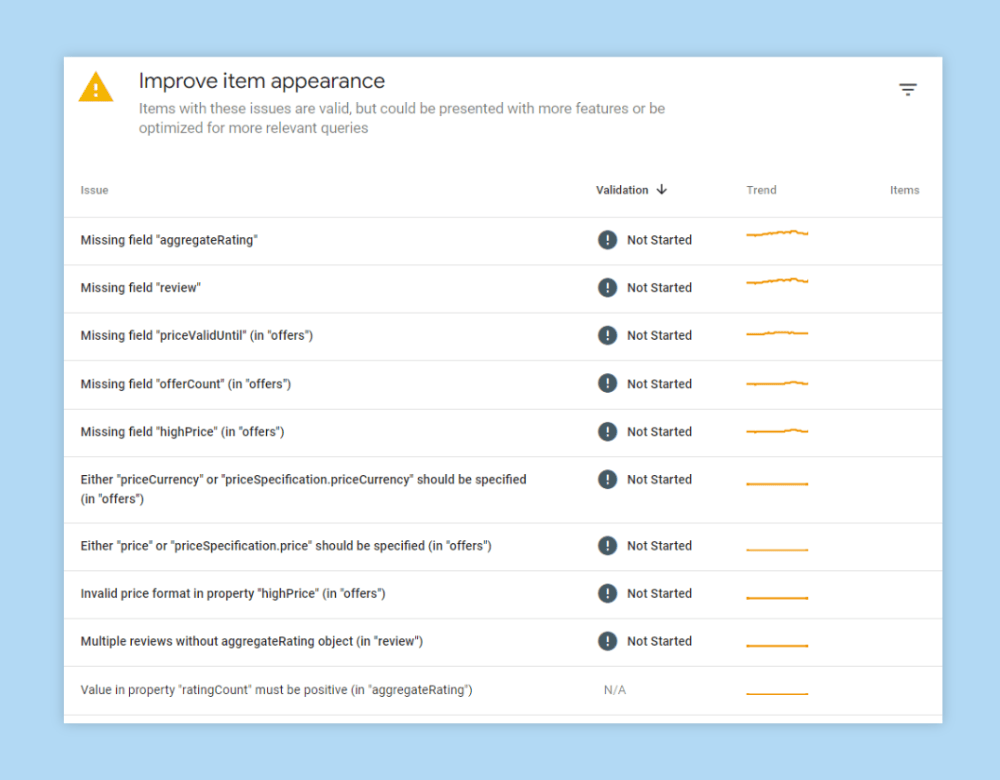The height and width of the screenshot is (780, 1000).
Task: Open the 'Missing field "review"' issue
Action: tap(141, 288)
